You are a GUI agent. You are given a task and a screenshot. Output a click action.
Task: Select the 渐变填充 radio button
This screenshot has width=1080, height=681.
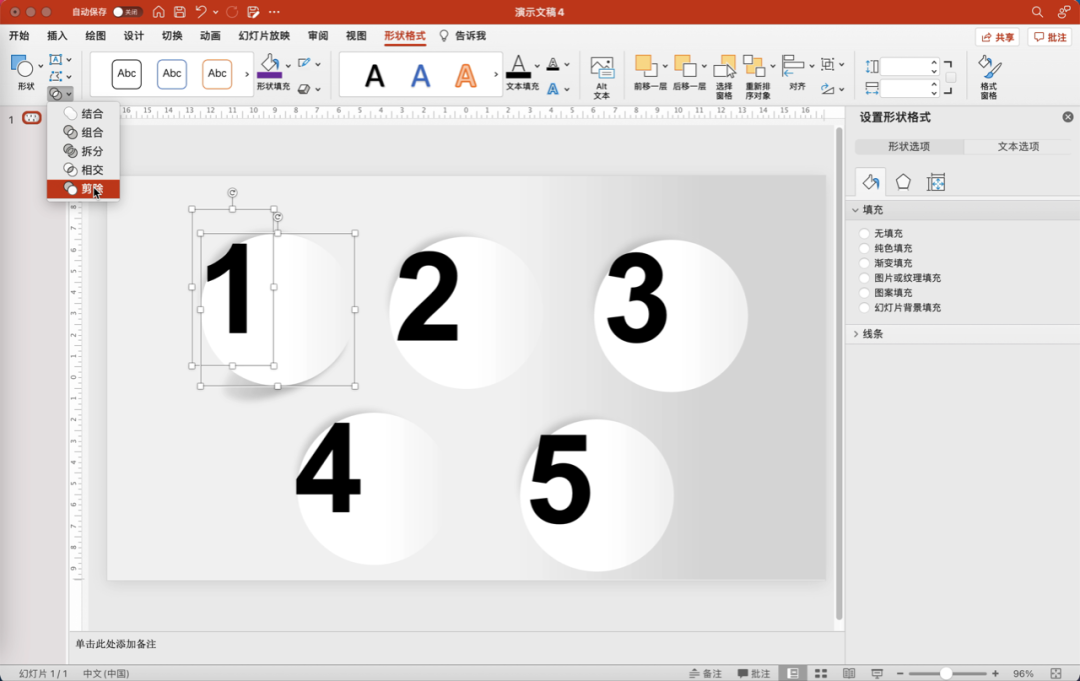(x=864, y=263)
